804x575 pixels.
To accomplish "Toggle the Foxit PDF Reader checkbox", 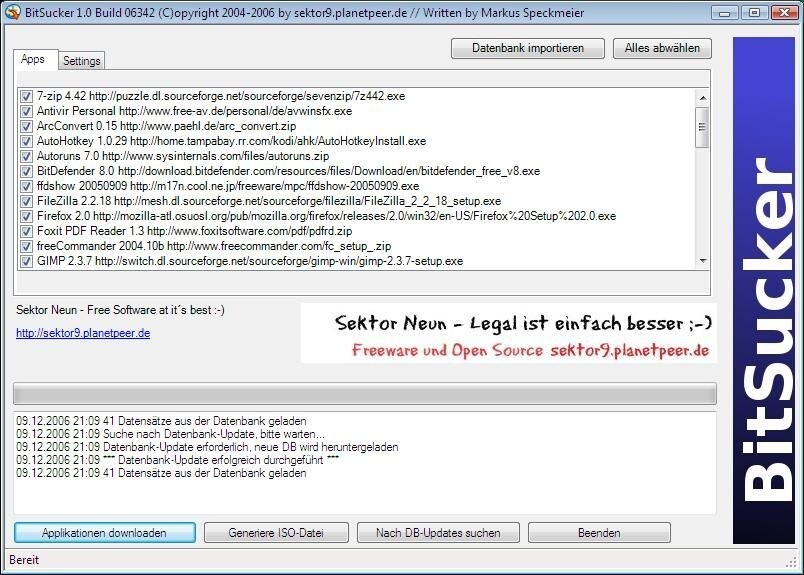I will pyautogui.click(x=26, y=231).
